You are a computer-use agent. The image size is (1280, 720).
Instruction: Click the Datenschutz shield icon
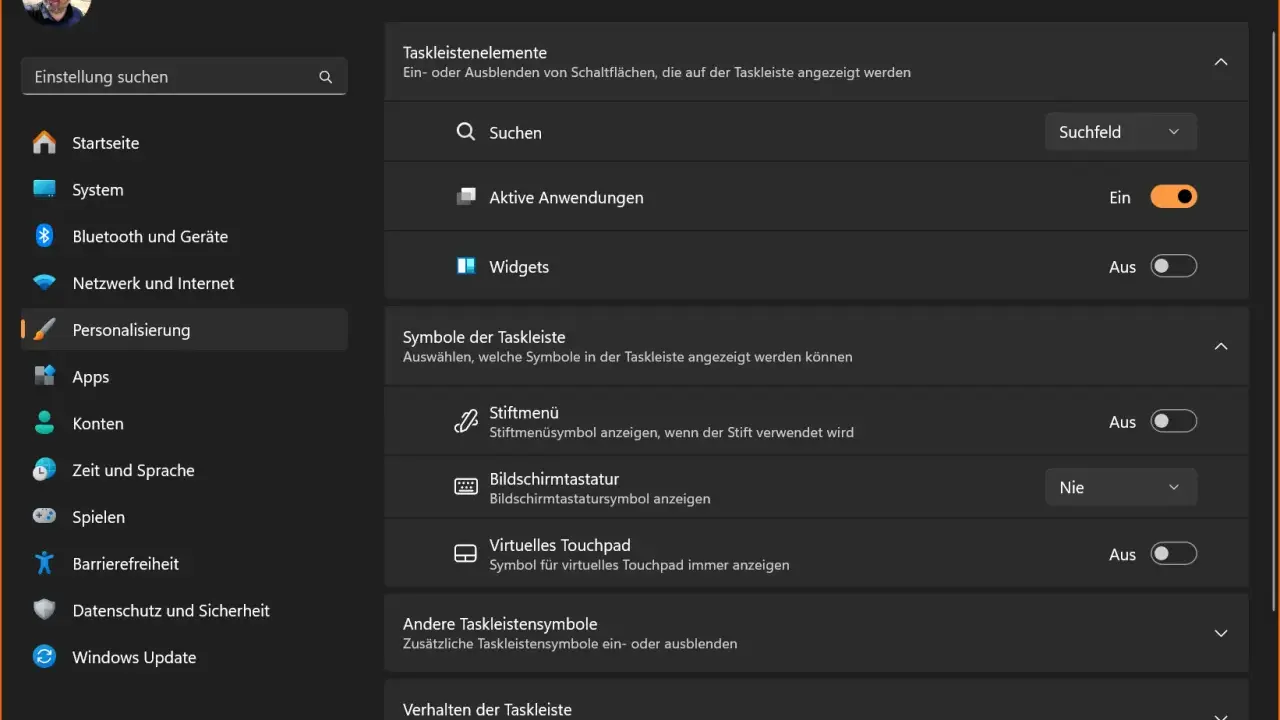click(44, 610)
